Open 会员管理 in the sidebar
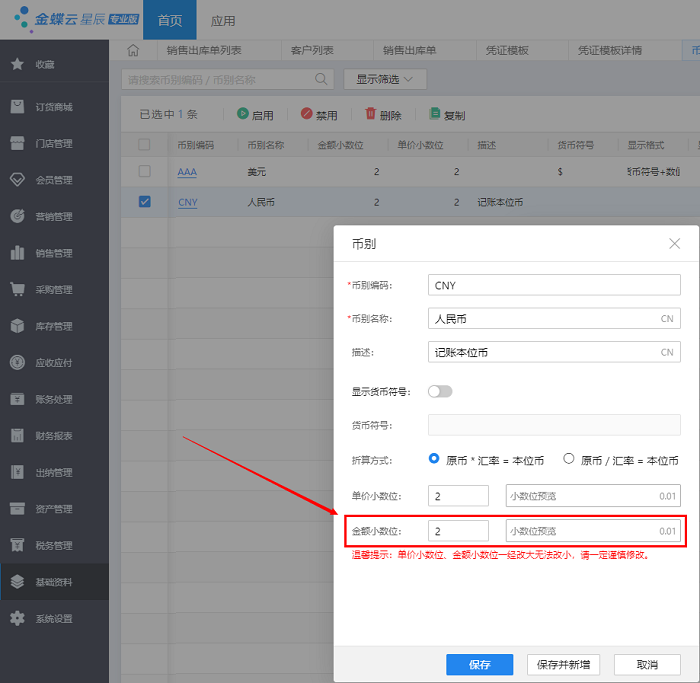 click(54, 180)
